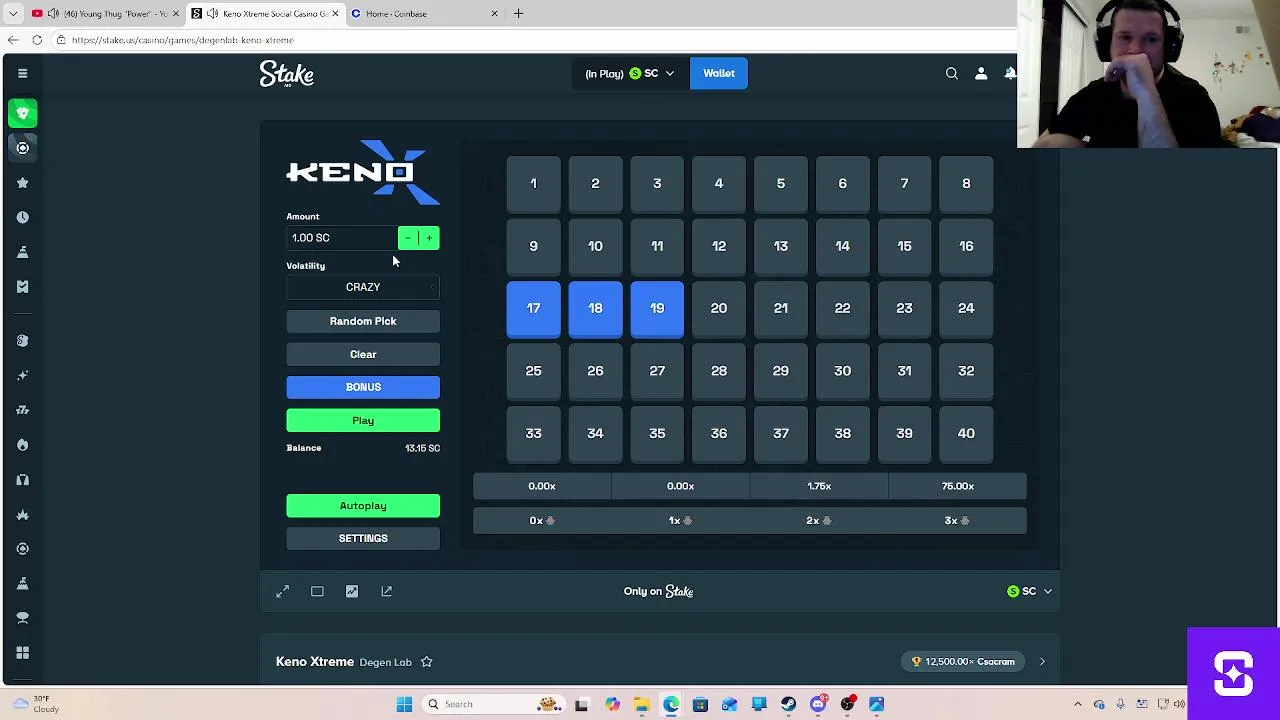Open the hamburger menu in sidebar
1280x720 pixels.
(x=22, y=73)
